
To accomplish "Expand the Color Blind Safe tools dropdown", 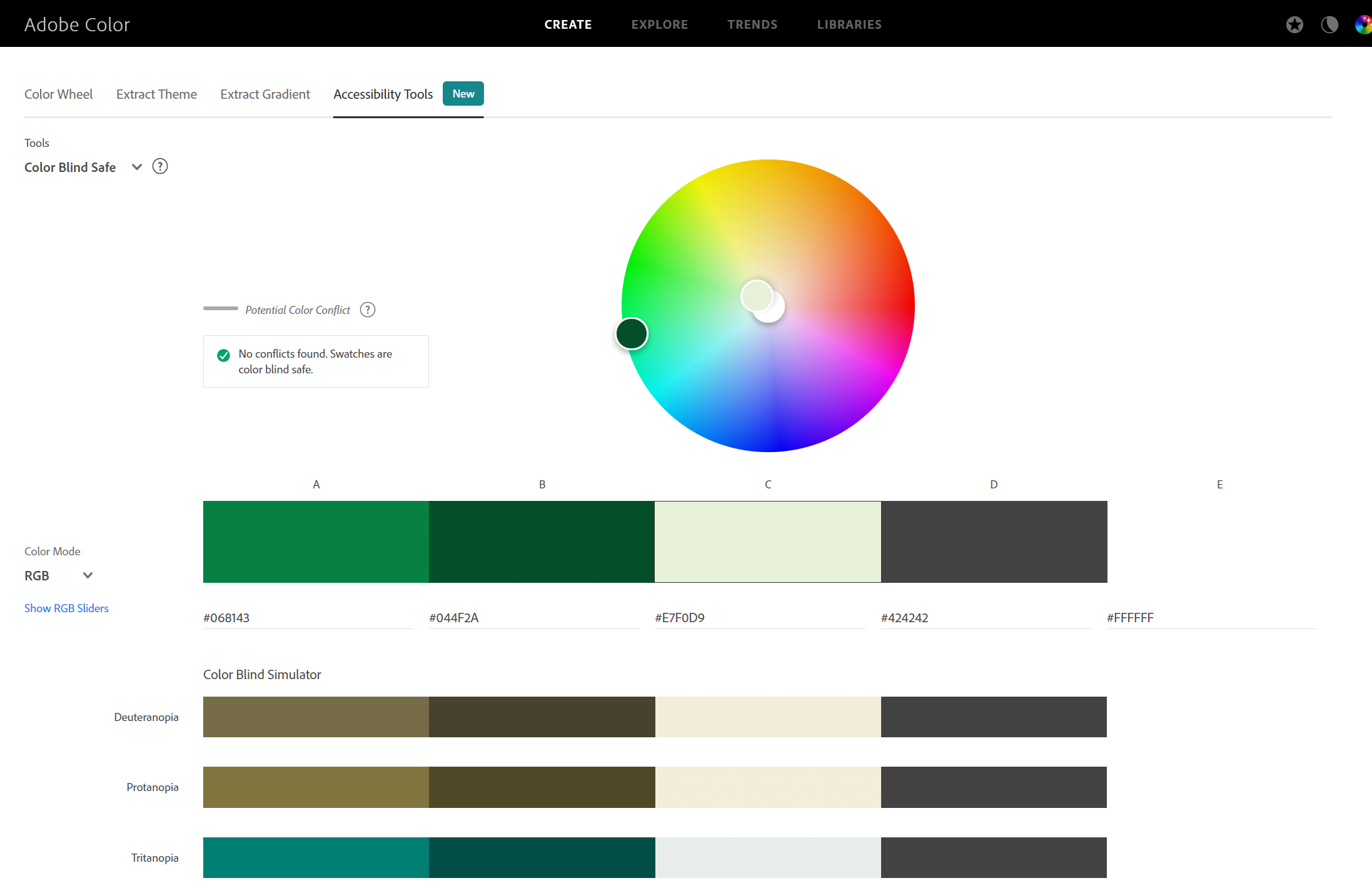I will [x=137, y=167].
